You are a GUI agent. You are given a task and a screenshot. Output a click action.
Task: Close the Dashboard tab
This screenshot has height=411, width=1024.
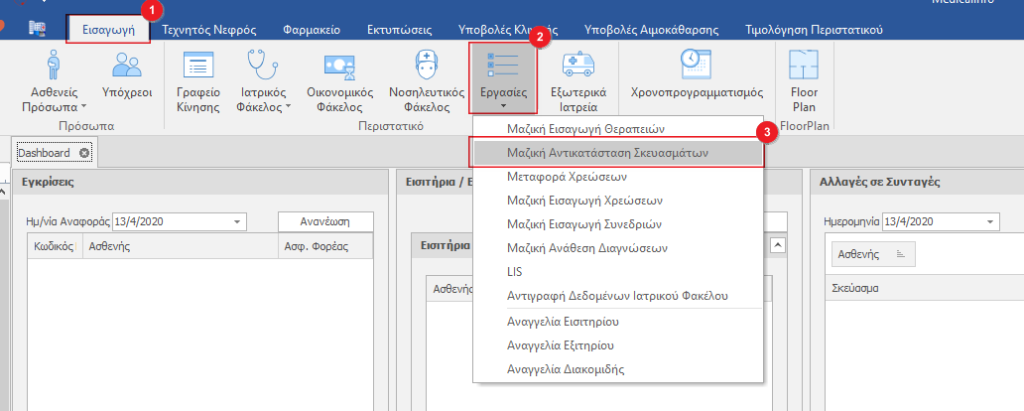tap(84, 153)
